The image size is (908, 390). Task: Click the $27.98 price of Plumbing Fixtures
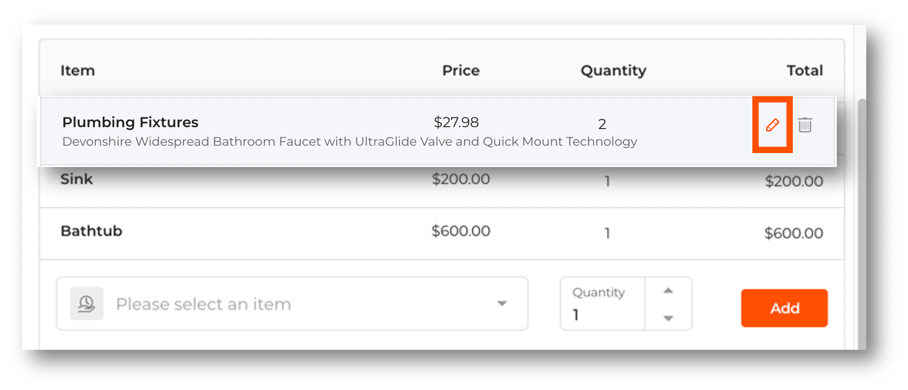pyautogui.click(x=456, y=122)
